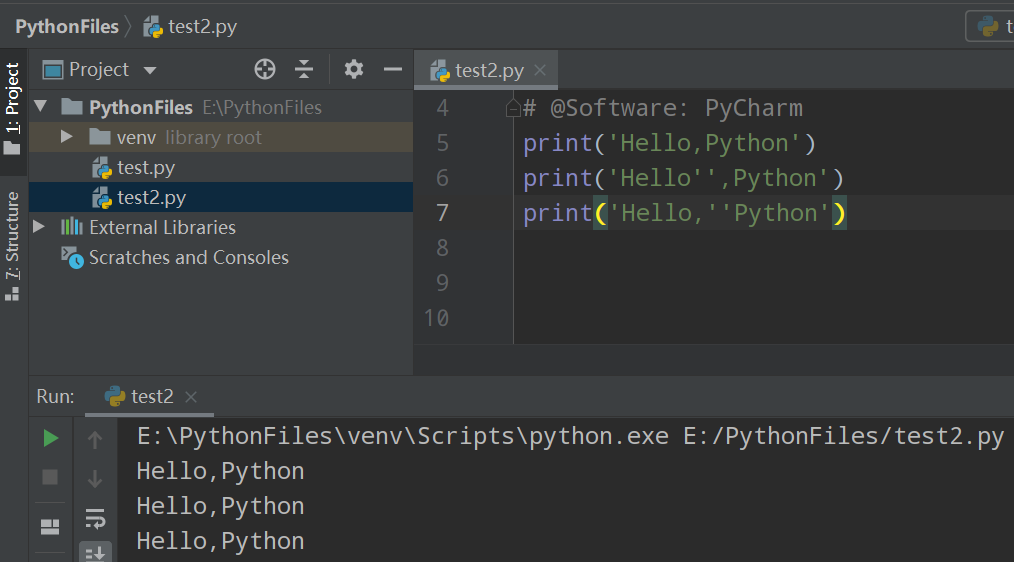Click the @Software: PyCharm comment
This screenshot has height=562, width=1014.
tap(663, 108)
